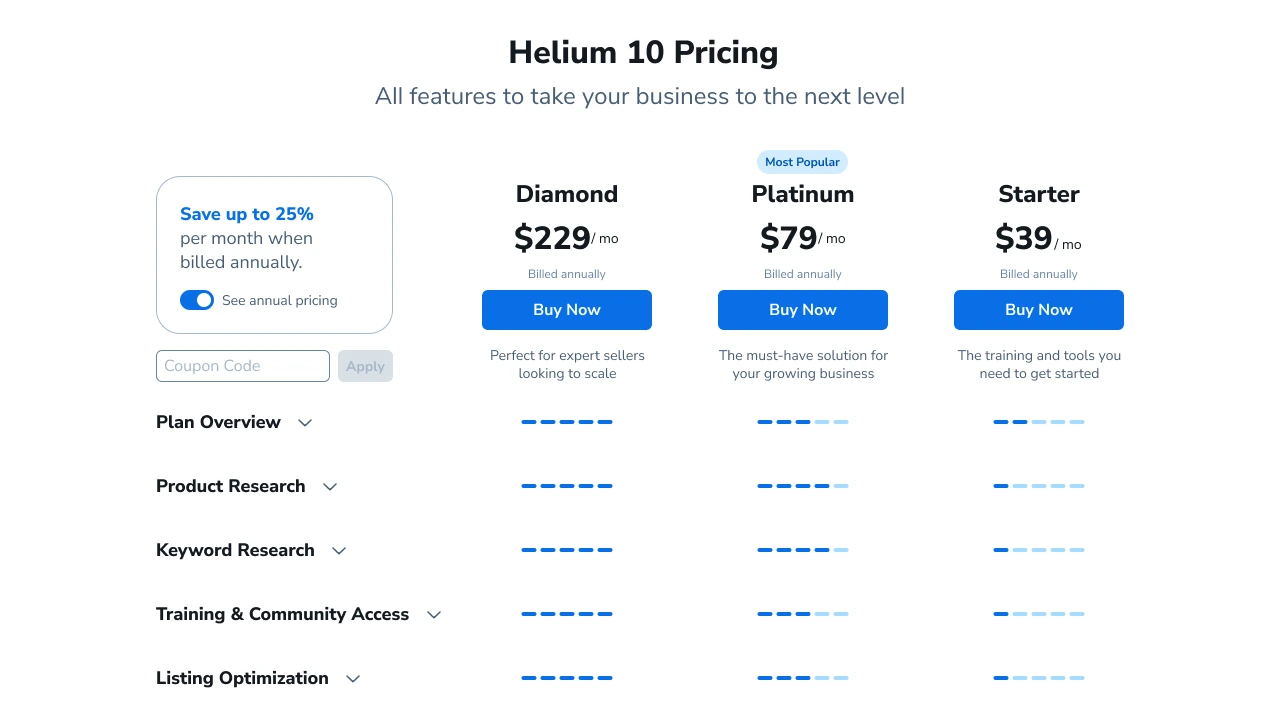Click Buy Now for the Platinum plan
1280x720 pixels.
click(x=803, y=310)
